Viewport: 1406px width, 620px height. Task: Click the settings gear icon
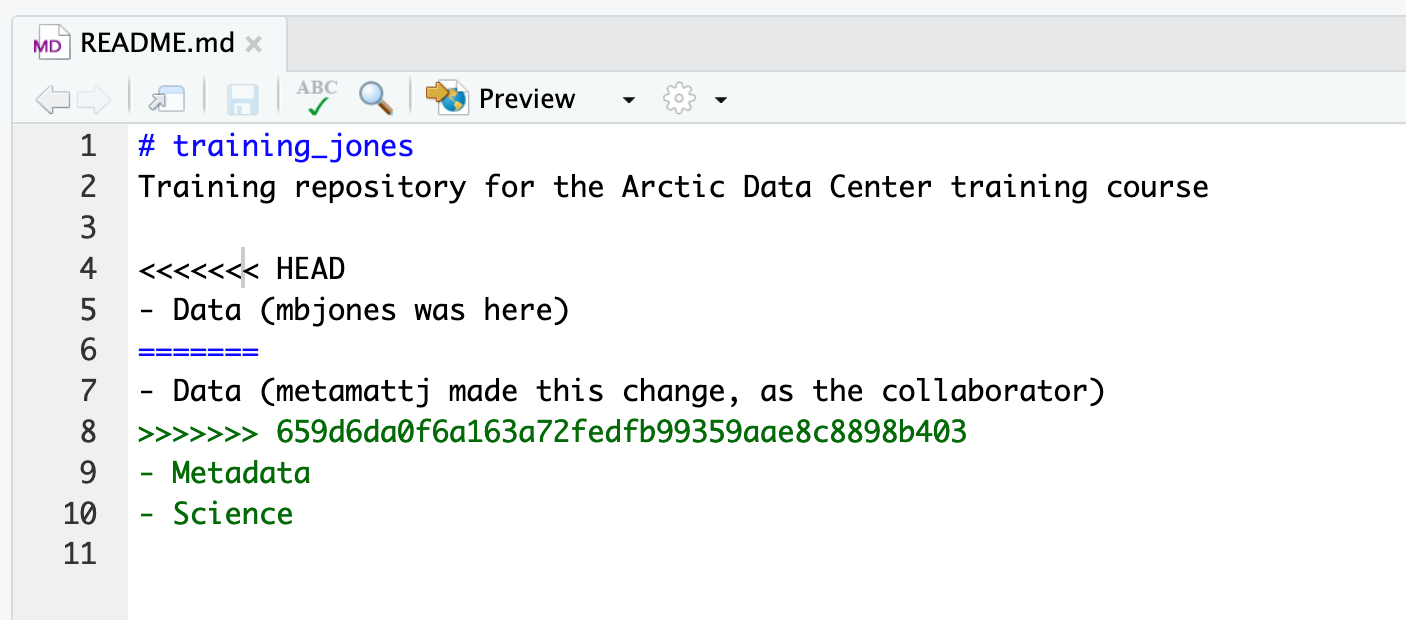(679, 98)
